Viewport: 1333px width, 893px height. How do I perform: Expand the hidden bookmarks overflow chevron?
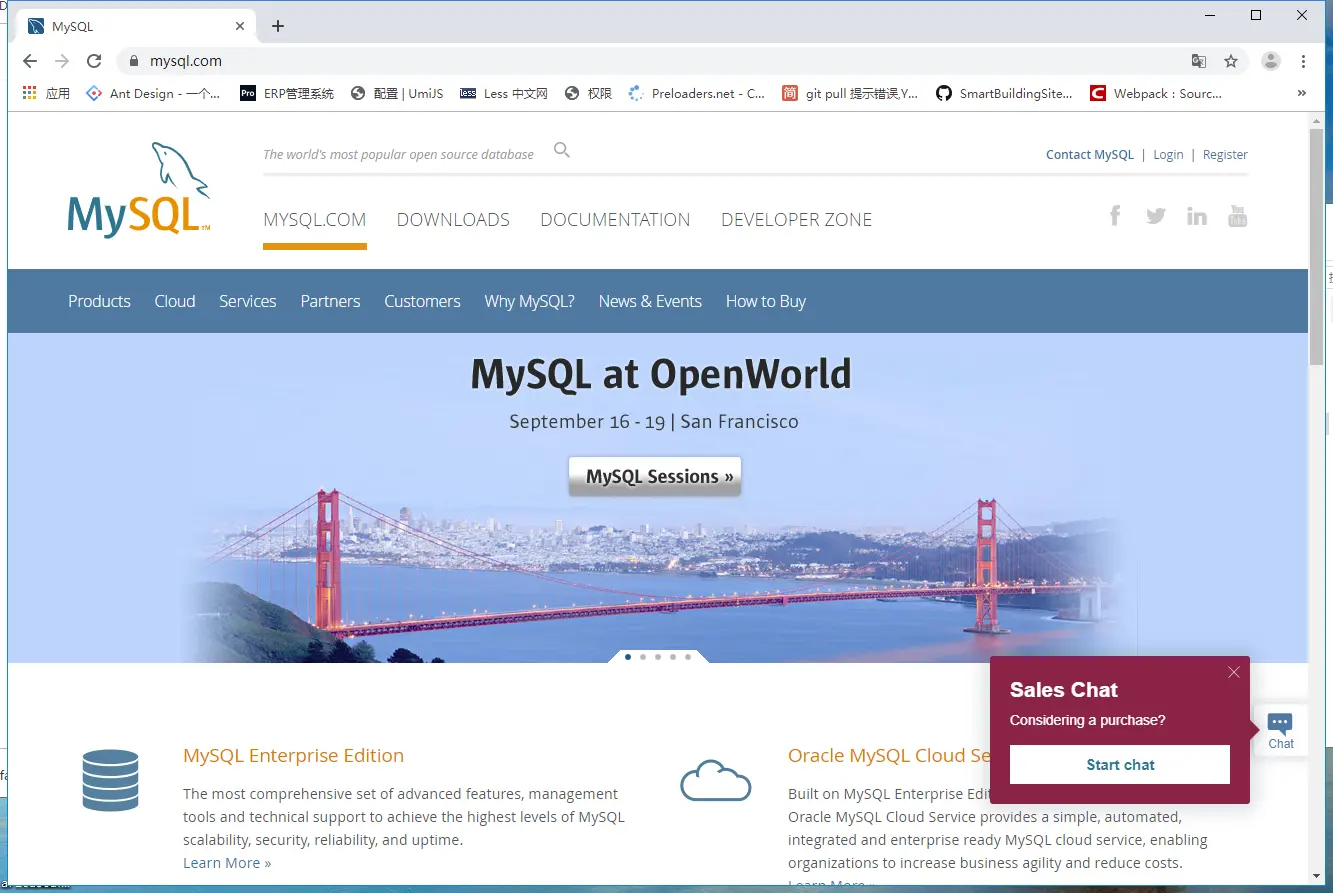point(1301,93)
